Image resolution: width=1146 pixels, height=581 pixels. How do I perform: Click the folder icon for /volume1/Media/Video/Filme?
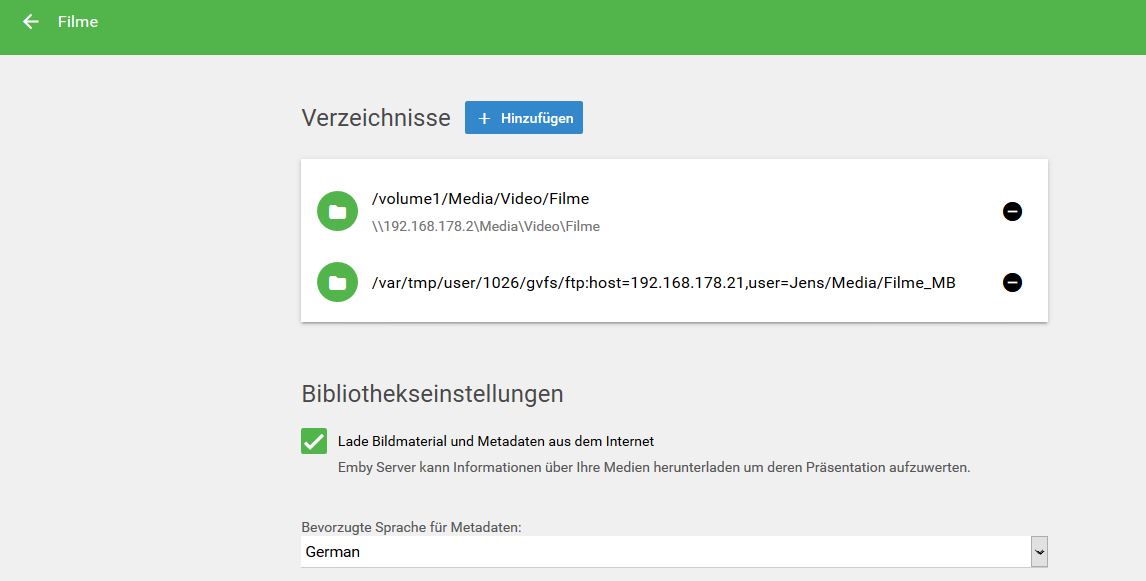pos(337,212)
